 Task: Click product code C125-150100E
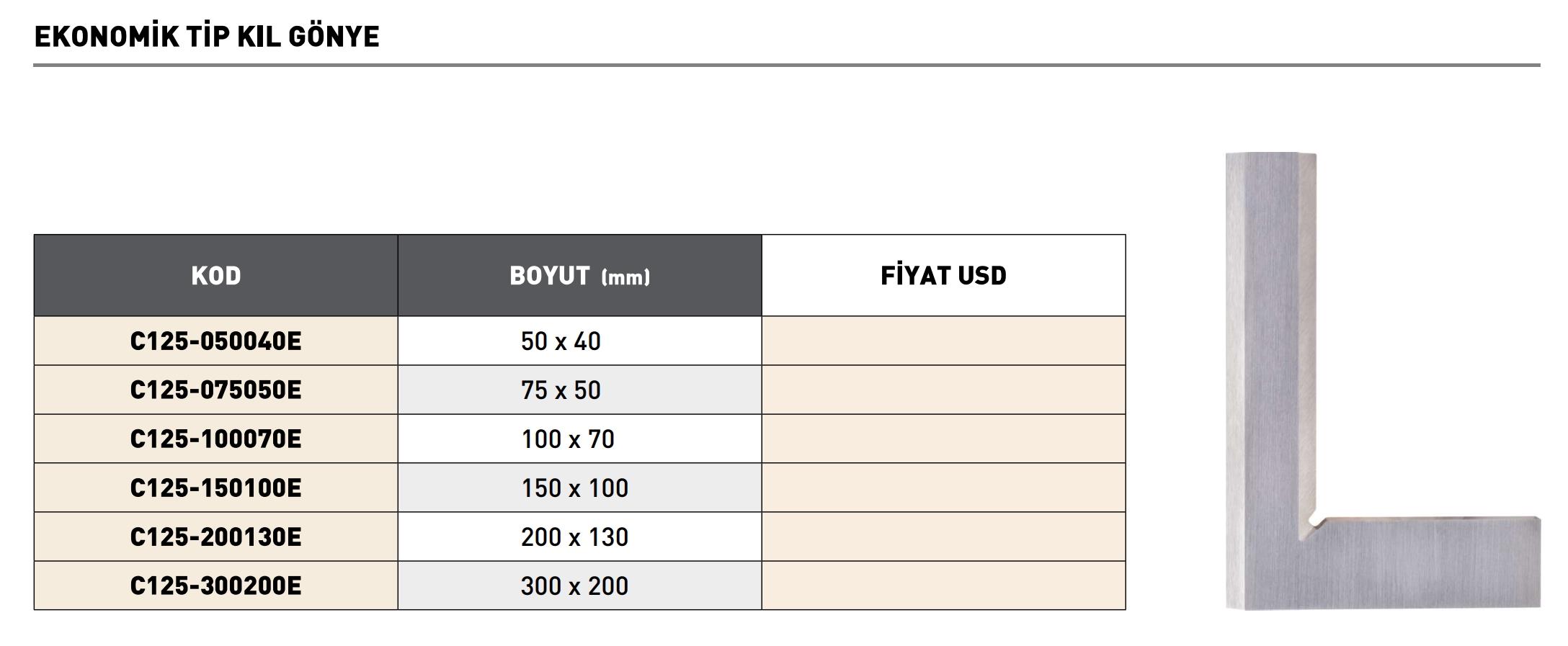(x=216, y=488)
